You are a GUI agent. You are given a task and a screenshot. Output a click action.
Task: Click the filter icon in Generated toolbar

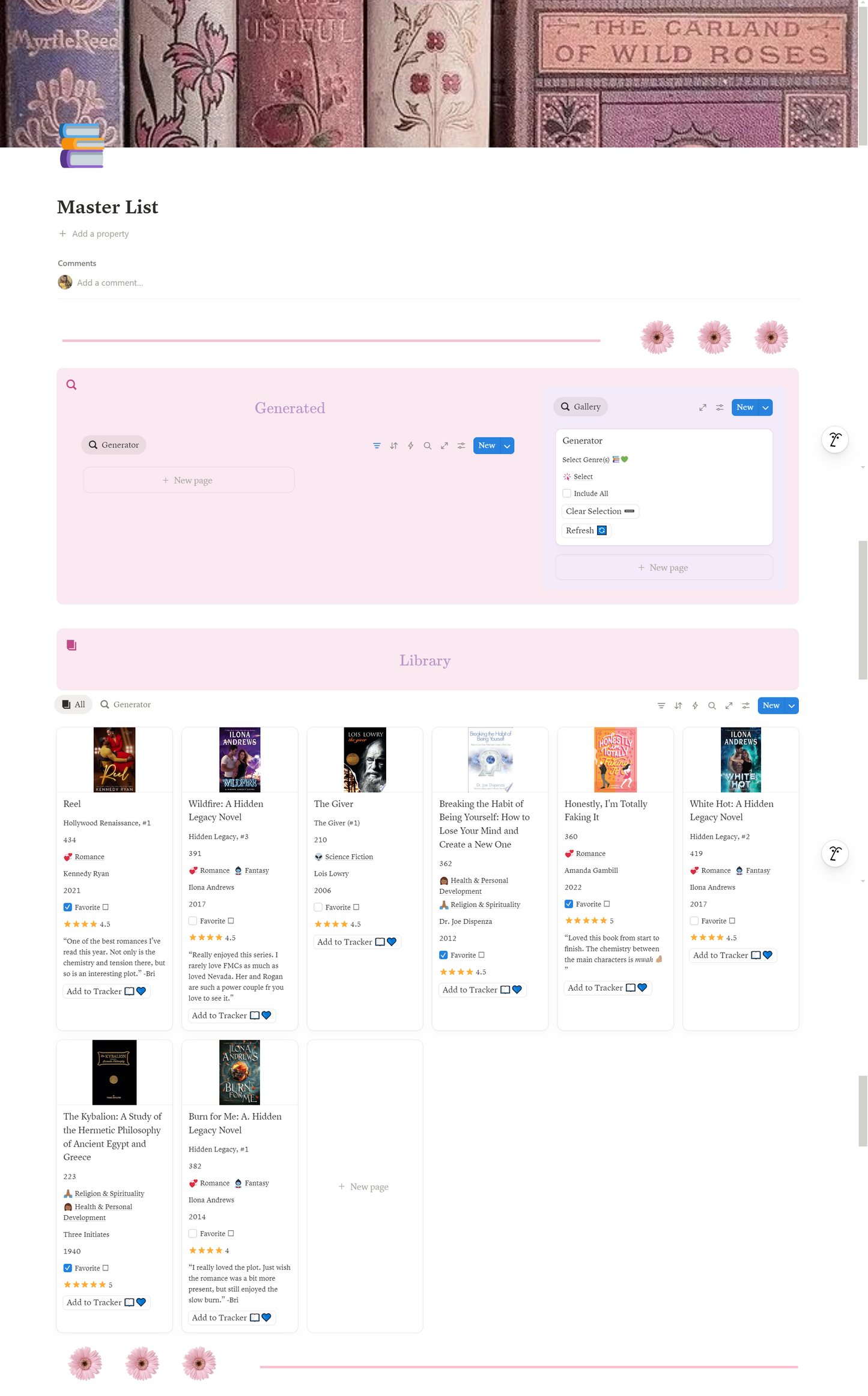pos(377,446)
